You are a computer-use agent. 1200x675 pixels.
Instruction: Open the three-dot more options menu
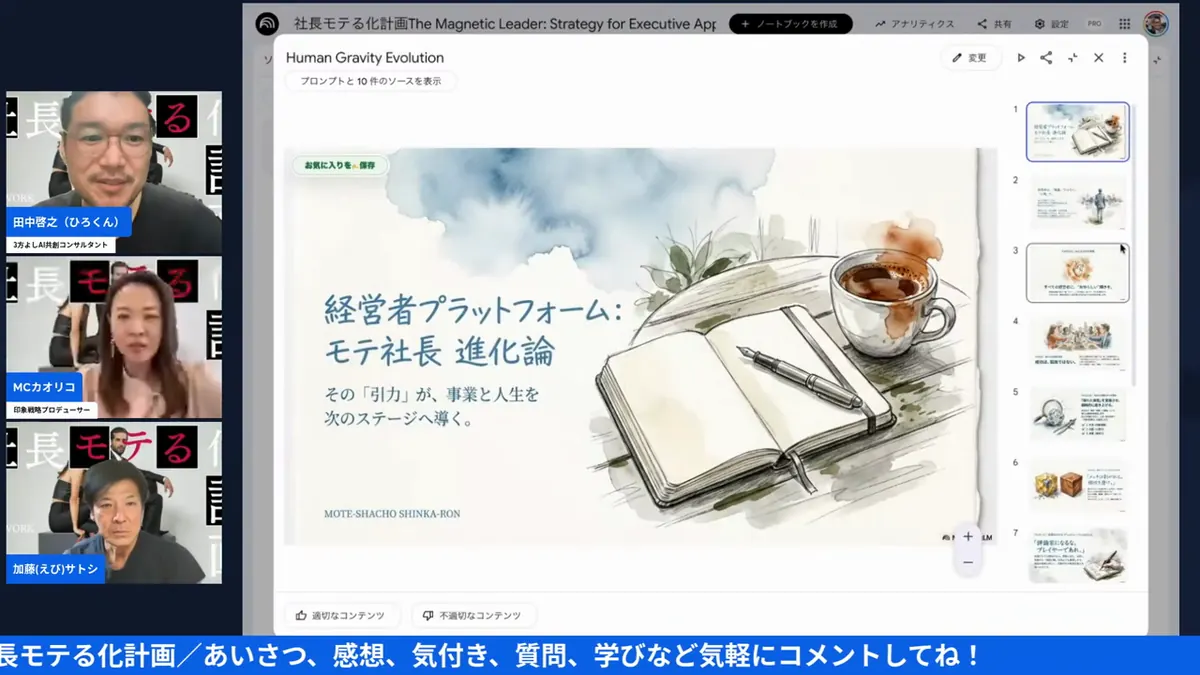pyautogui.click(x=1124, y=58)
